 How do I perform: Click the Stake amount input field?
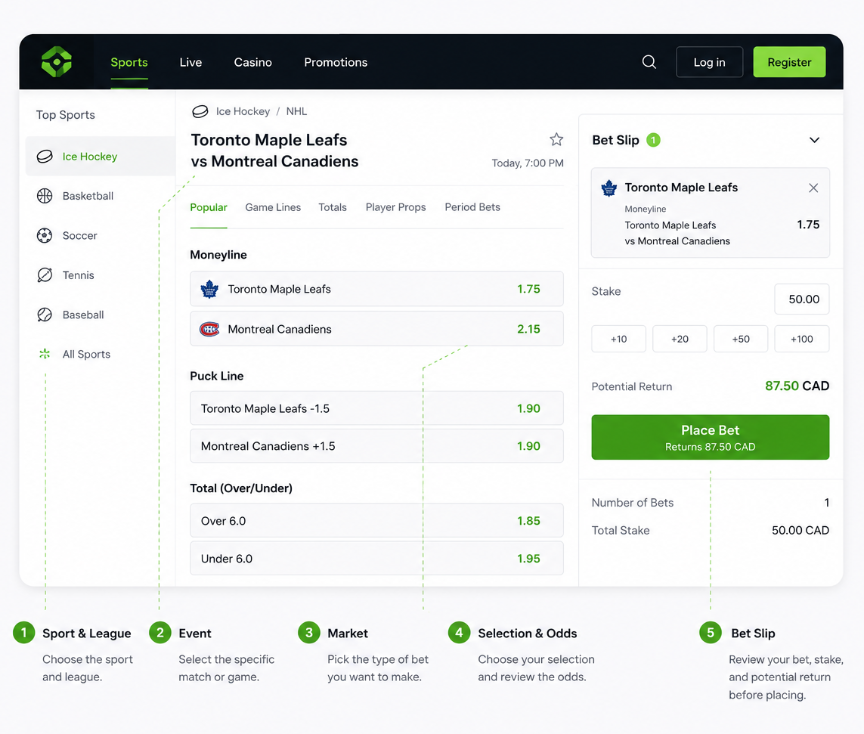coord(802,299)
